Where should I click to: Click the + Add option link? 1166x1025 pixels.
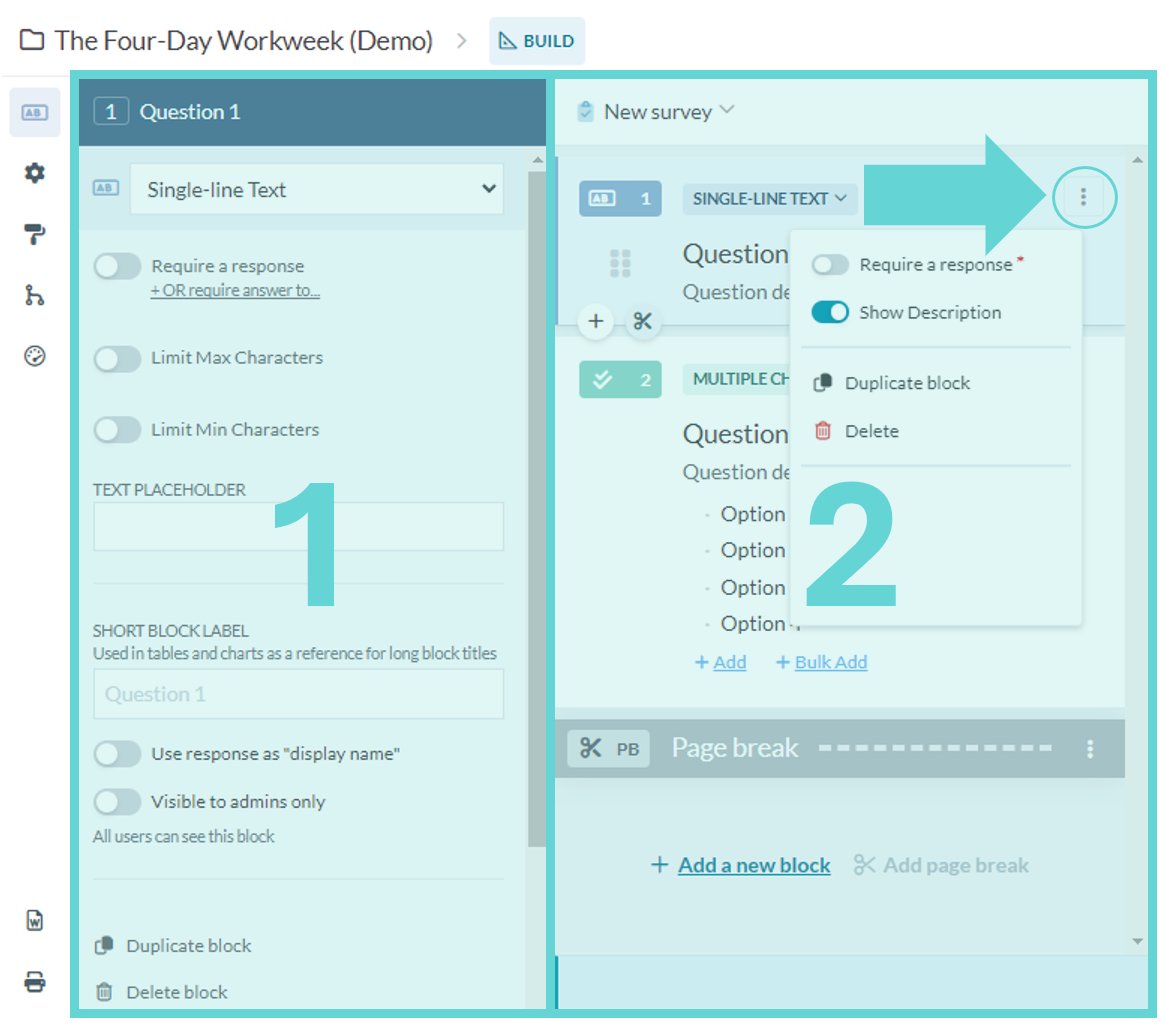721,662
